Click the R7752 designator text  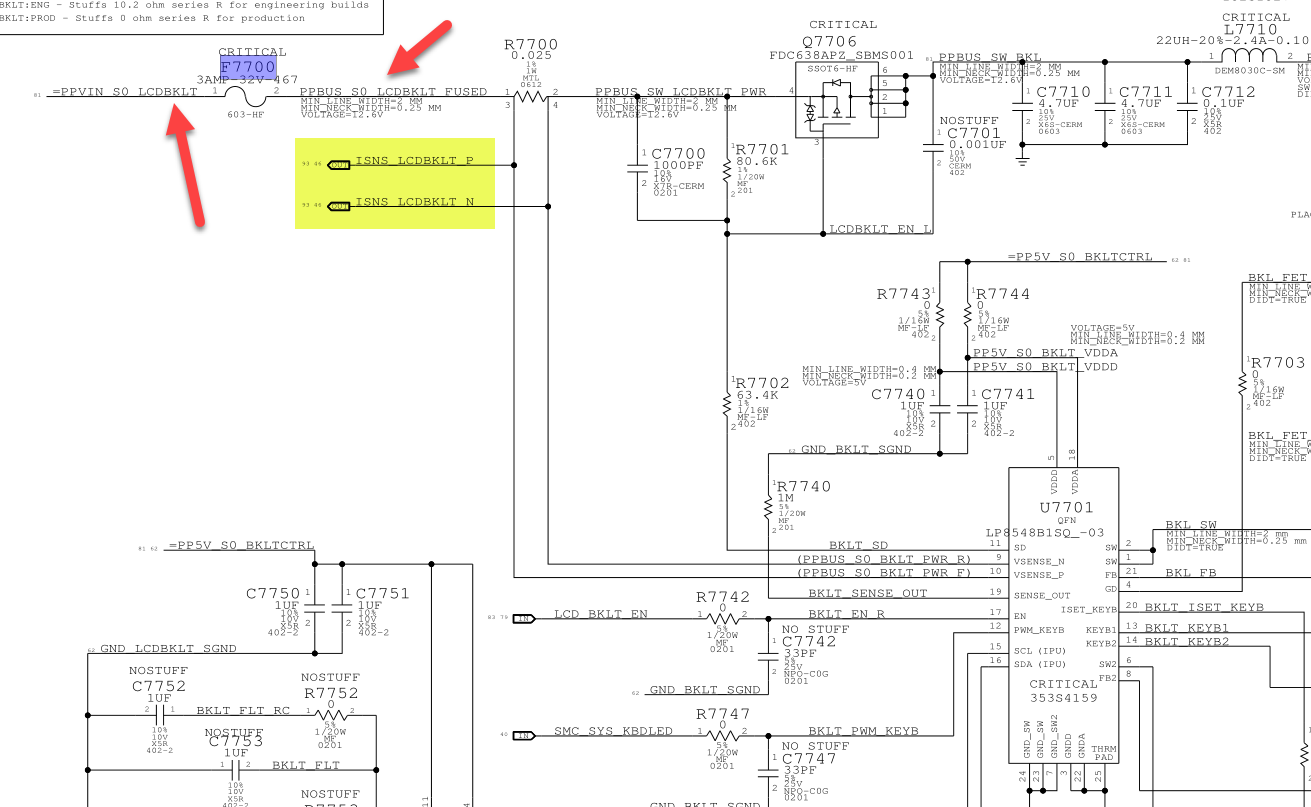(x=330, y=693)
